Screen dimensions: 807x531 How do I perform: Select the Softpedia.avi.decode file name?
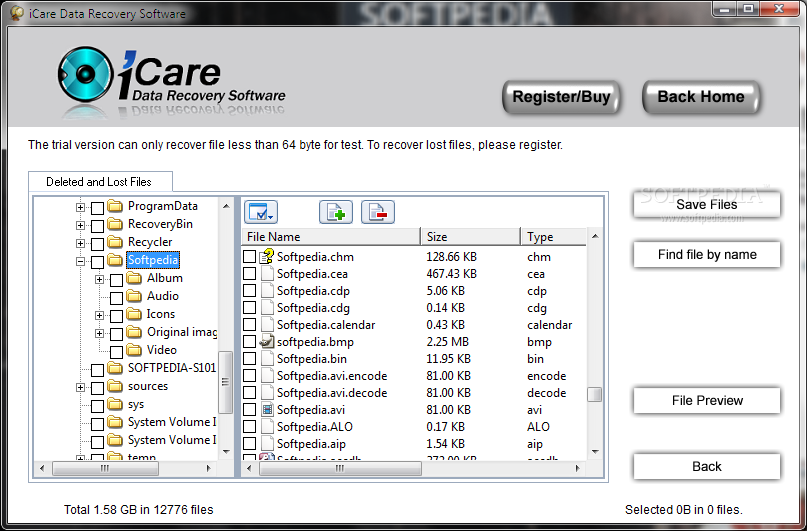pyautogui.click(x=332, y=393)
